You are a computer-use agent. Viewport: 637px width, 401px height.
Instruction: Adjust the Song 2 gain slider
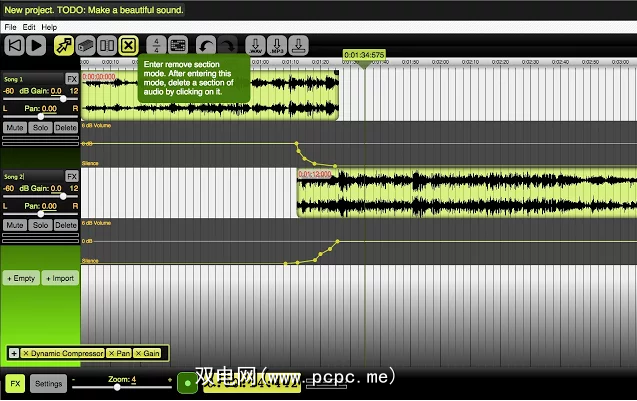63,196
